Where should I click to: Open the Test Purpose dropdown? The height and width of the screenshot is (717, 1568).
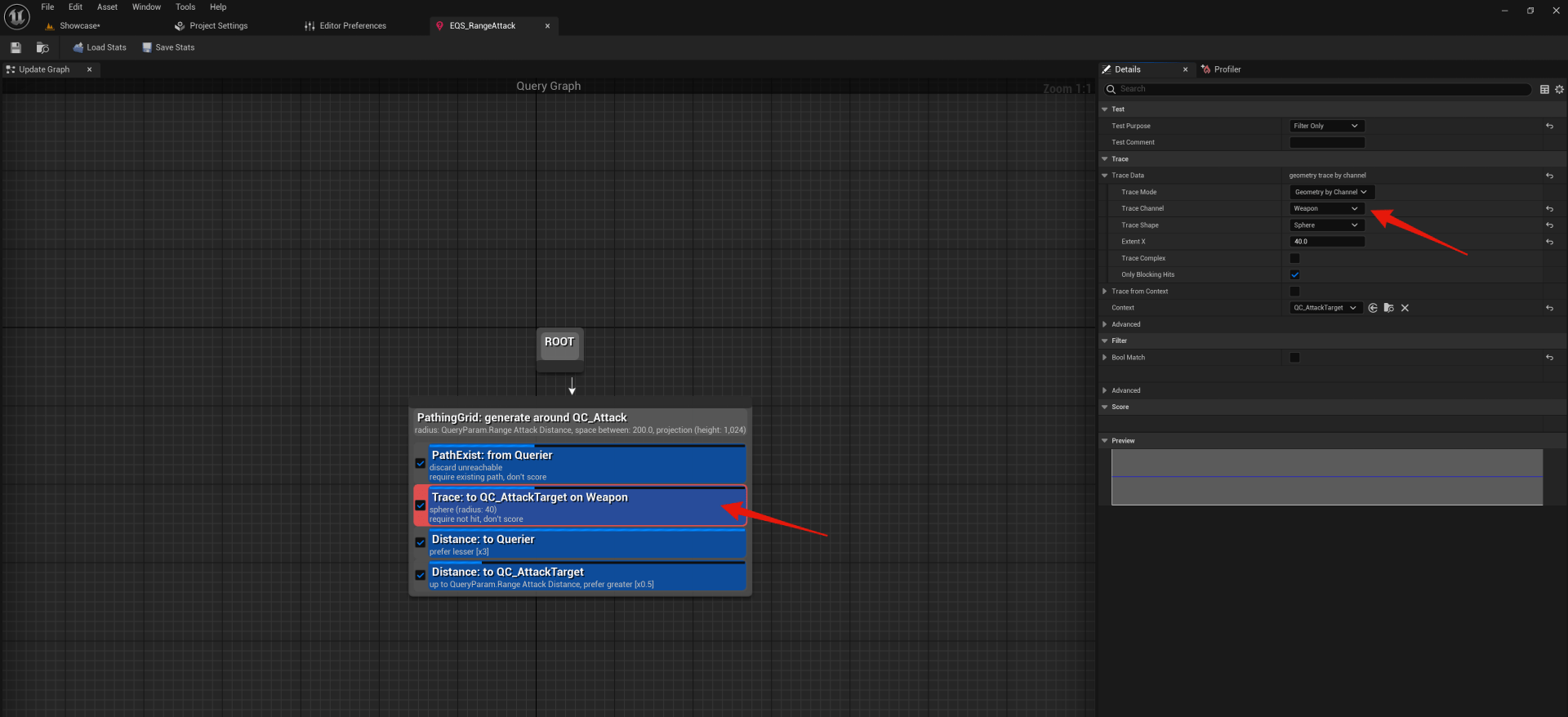1325,126
